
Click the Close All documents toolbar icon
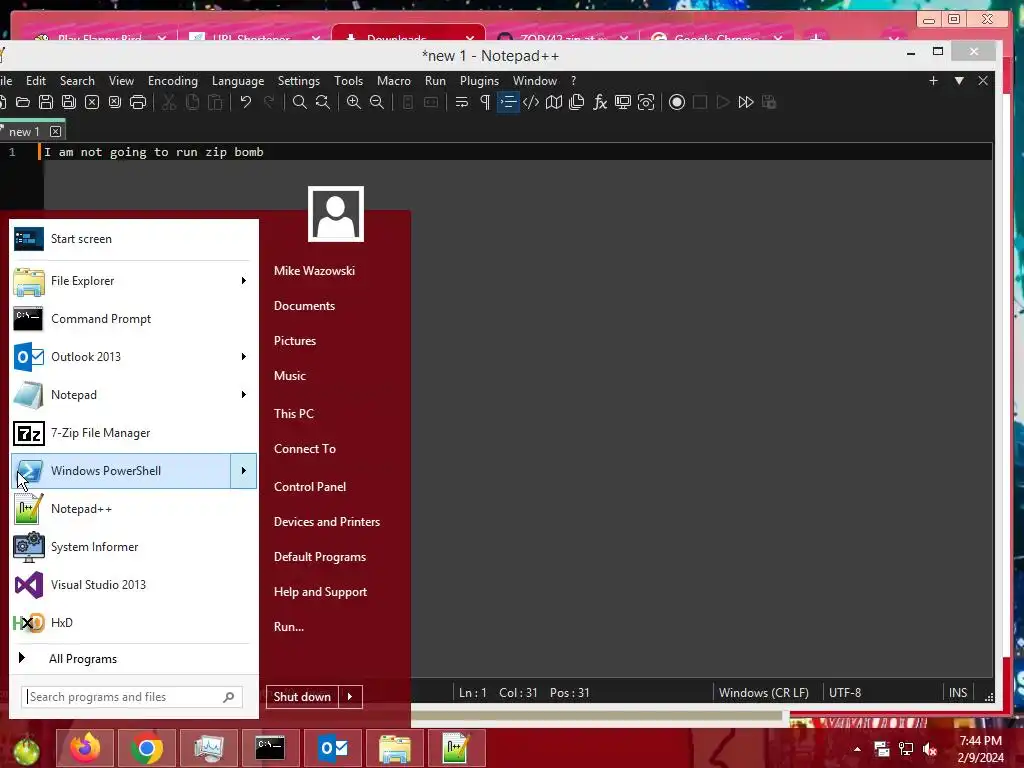[115, 102]
